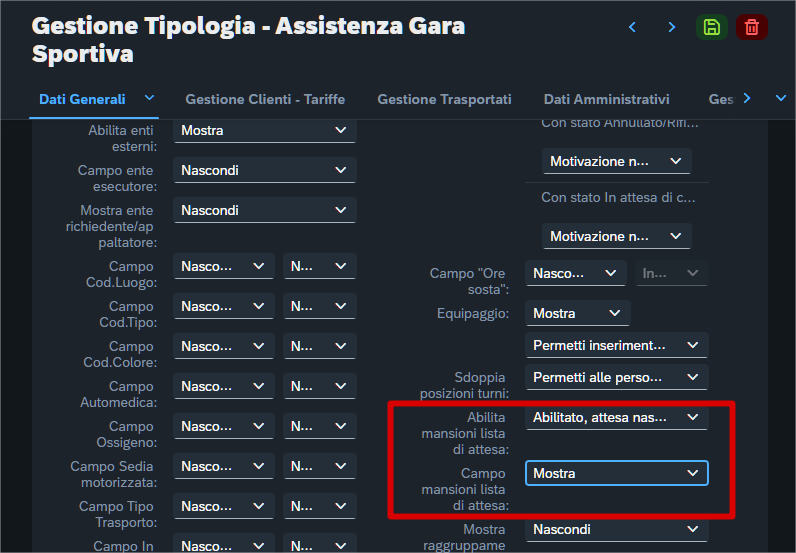
Task: Open the Gestione Trasportati tab
Action: (444, 99)
